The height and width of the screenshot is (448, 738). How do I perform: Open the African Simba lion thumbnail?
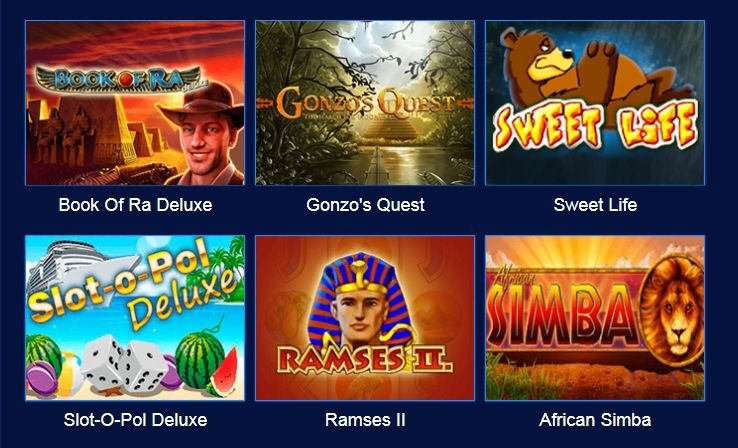coord(595,318)
